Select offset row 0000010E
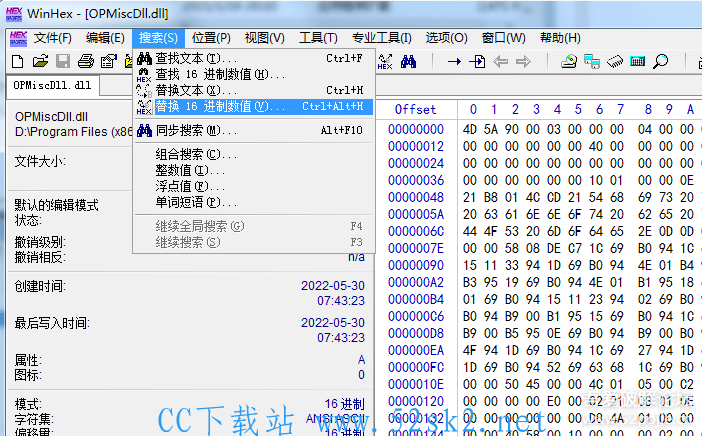 (416, 385)
